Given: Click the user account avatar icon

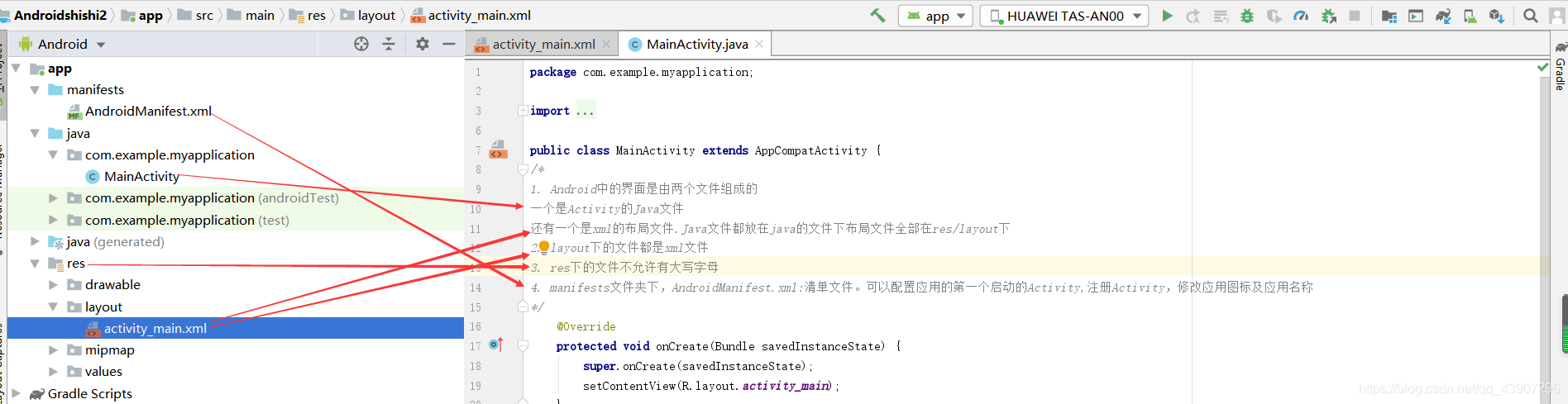Looking at the screenshot, I should [1557, 16].
